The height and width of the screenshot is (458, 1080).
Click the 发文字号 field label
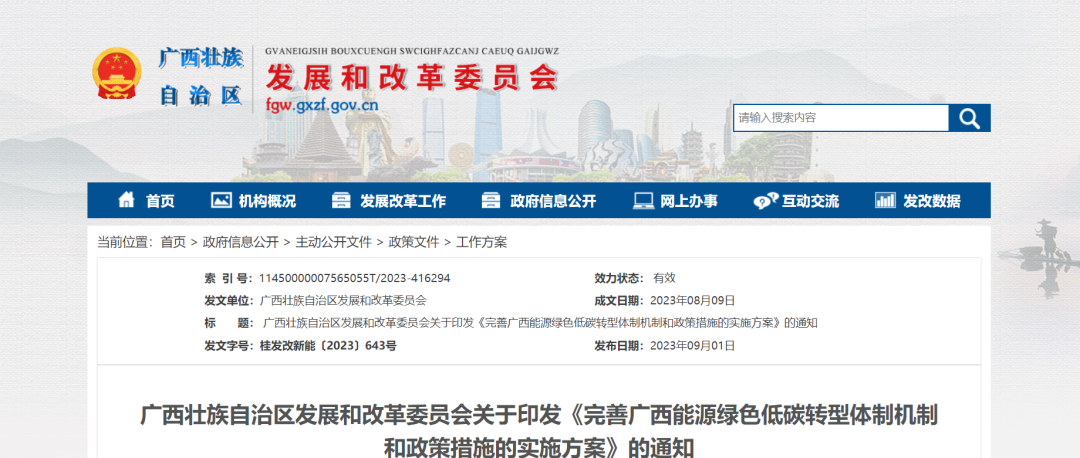229,346
